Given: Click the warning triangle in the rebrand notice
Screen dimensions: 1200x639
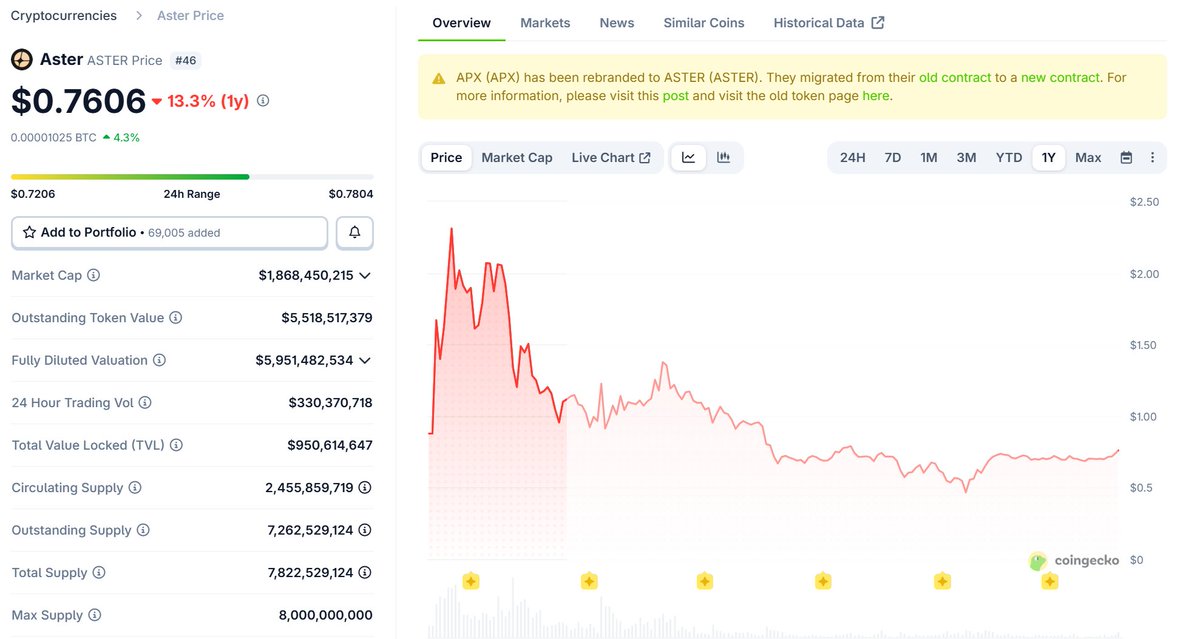Looking at the screenshot, I should [439, 78].
